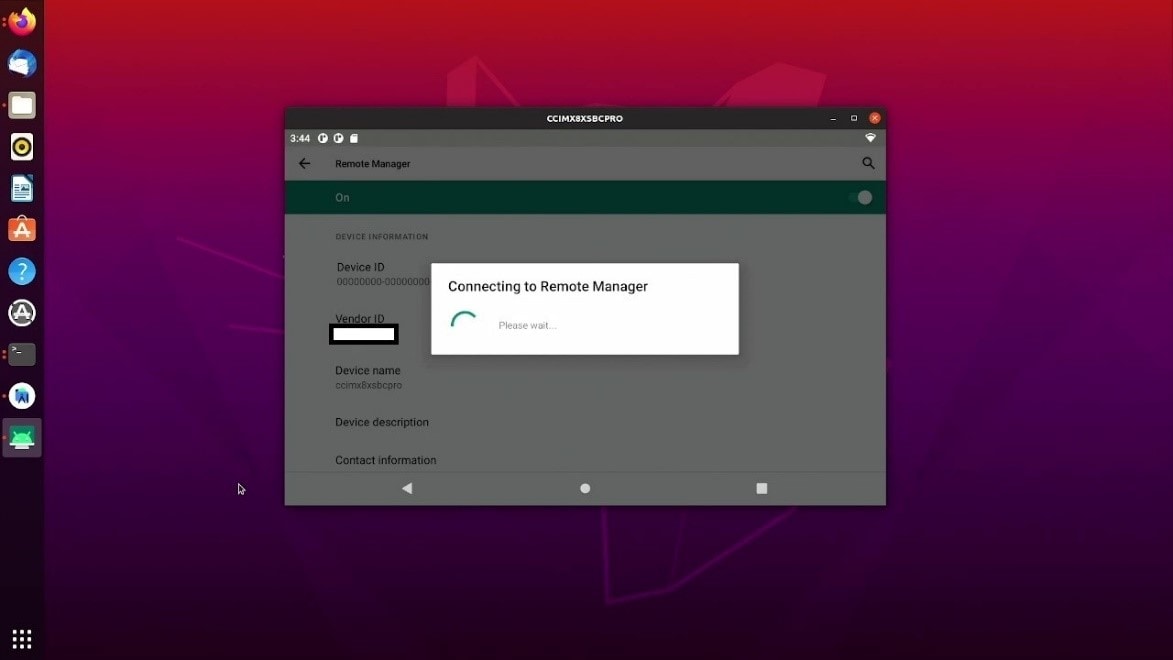This screenshot has width=1173, height=660.
Task: Open search in Remote Manager settings
Action: (868, 164)
